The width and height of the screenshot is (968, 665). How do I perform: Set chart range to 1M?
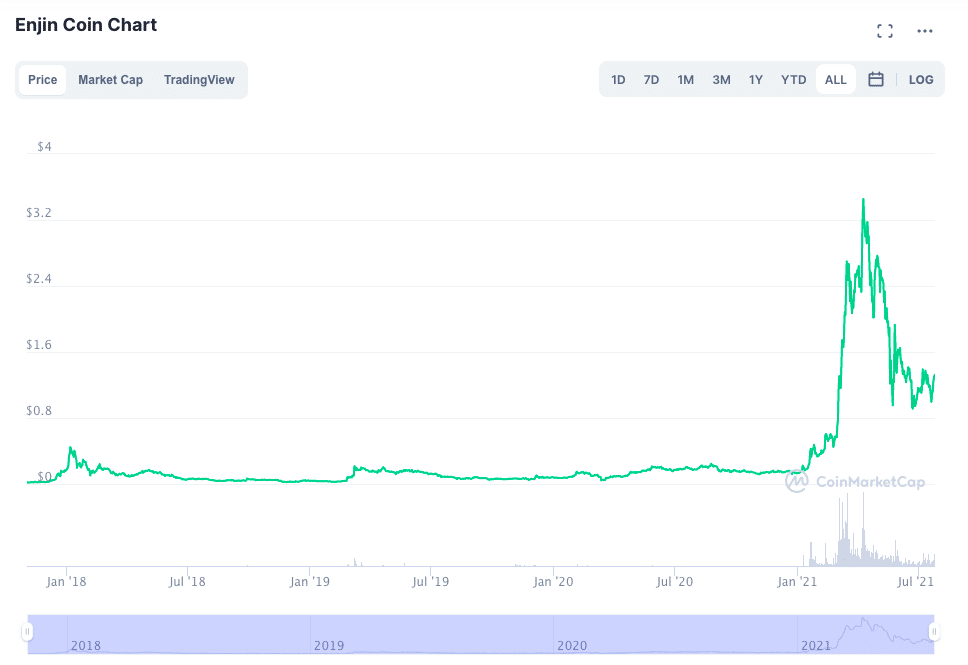[685, 80]
